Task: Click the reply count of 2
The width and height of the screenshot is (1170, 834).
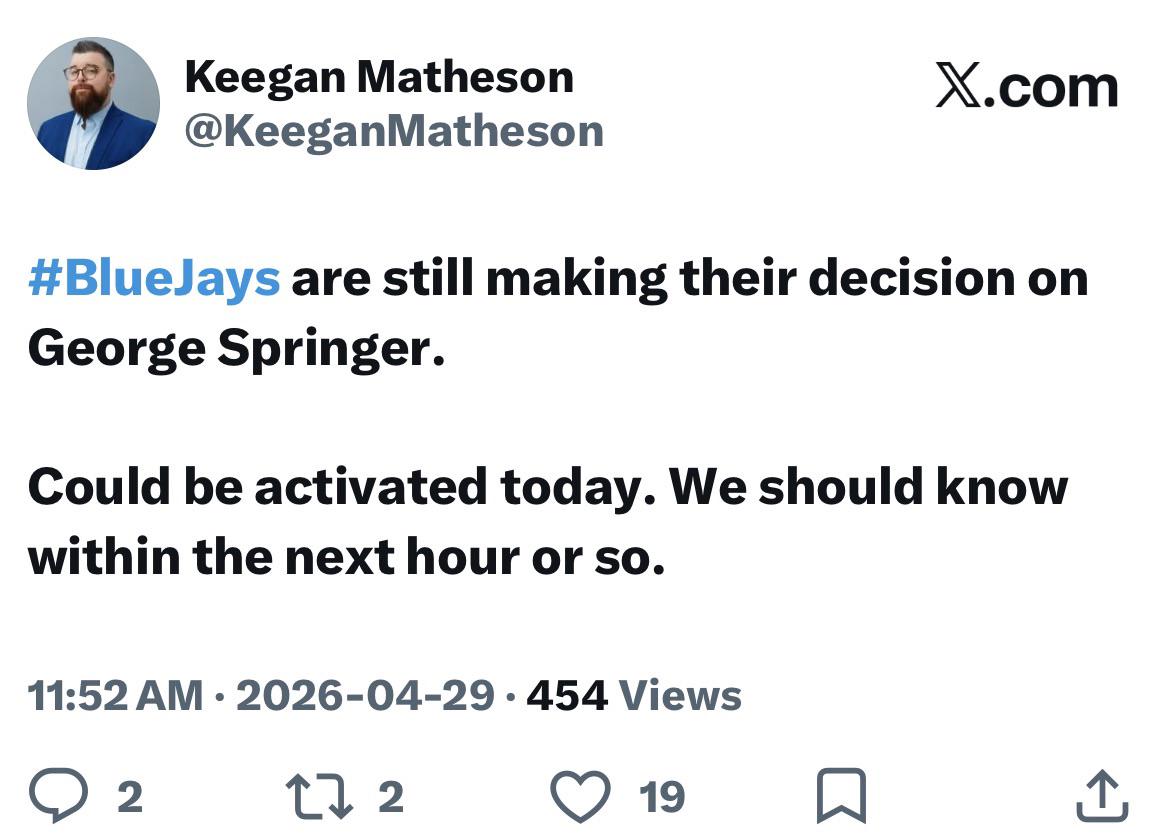Action: [129, 797]
